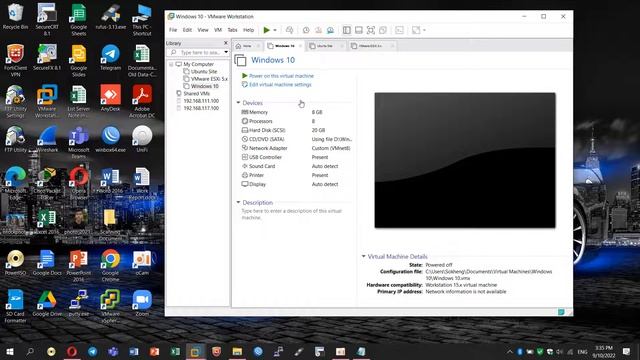Open the snapshot manager toolbar icon

coord(330,30)
